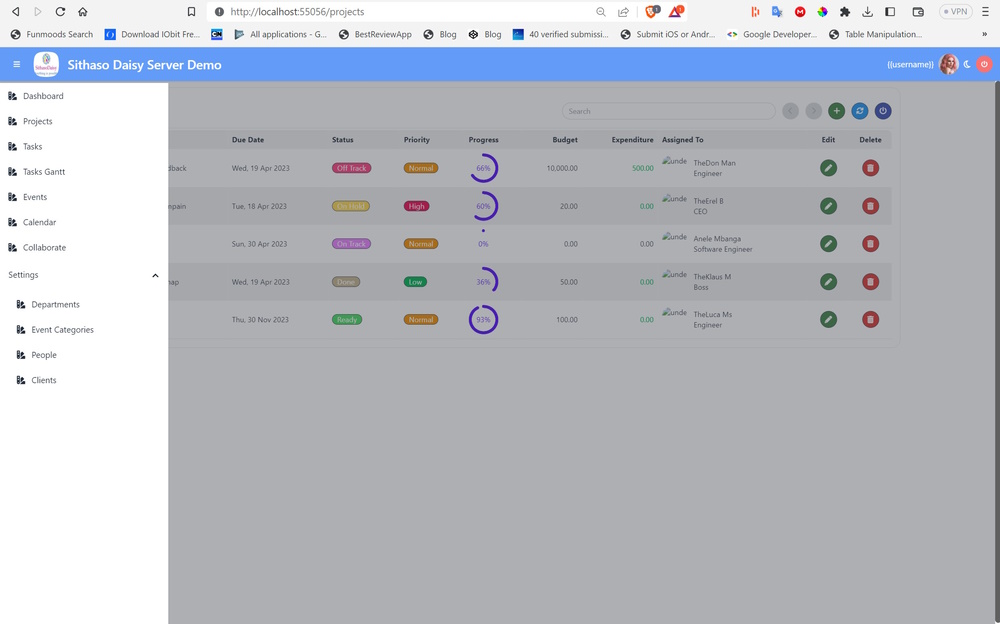Delete the TheDon Man project row

[x=871, y=168]
